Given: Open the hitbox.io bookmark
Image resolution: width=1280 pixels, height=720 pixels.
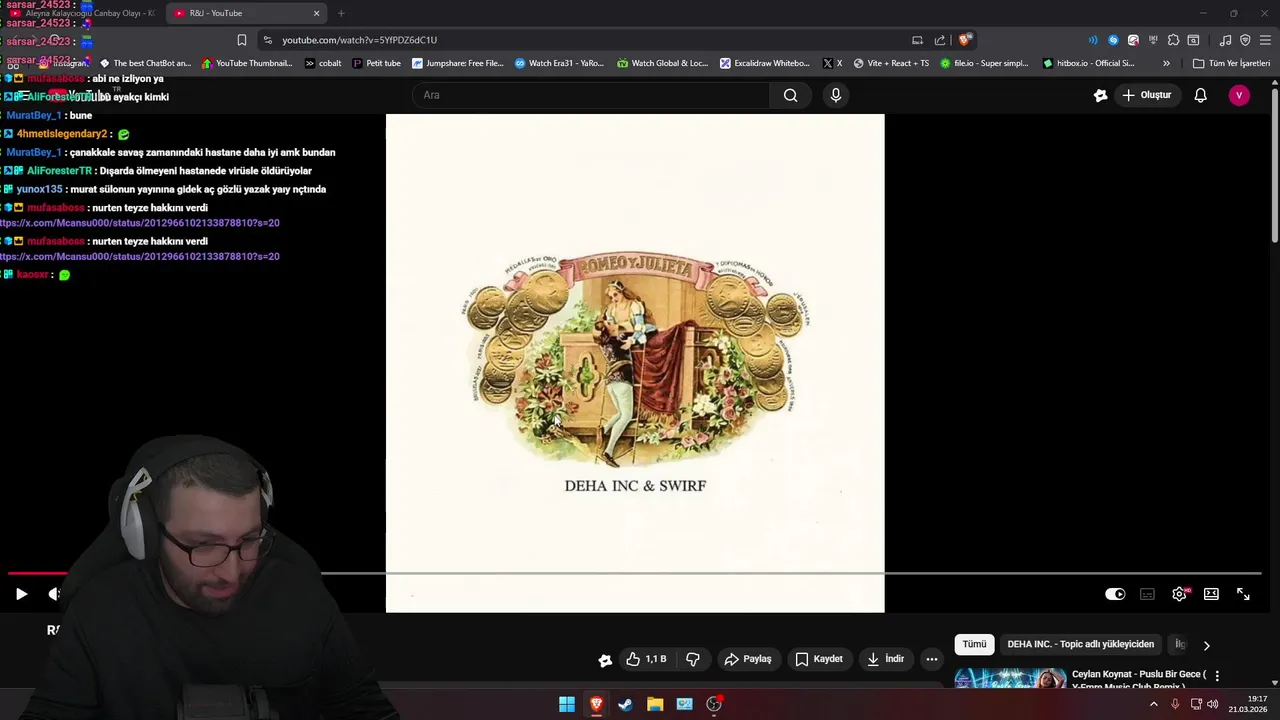Looking at the screenshot, I should tap(1088, 63).
